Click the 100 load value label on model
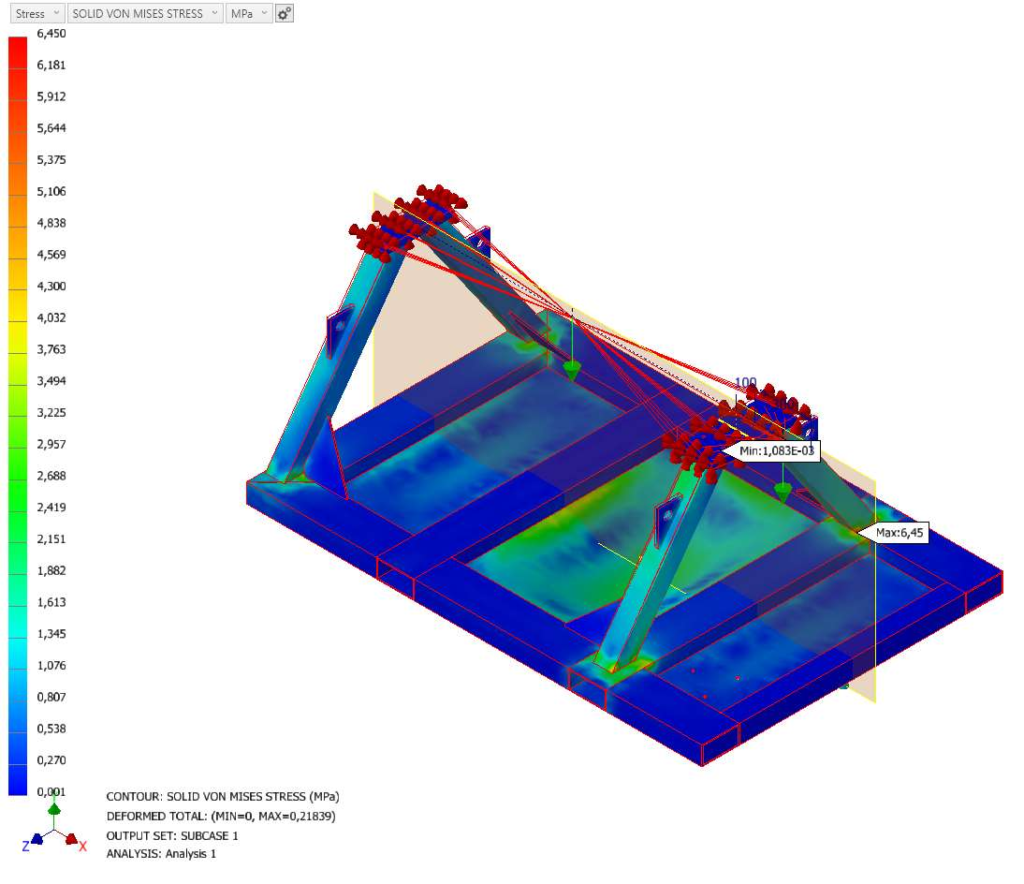Screen dimensions: 1024x884 pyautogui.click(x=745, y=382)
